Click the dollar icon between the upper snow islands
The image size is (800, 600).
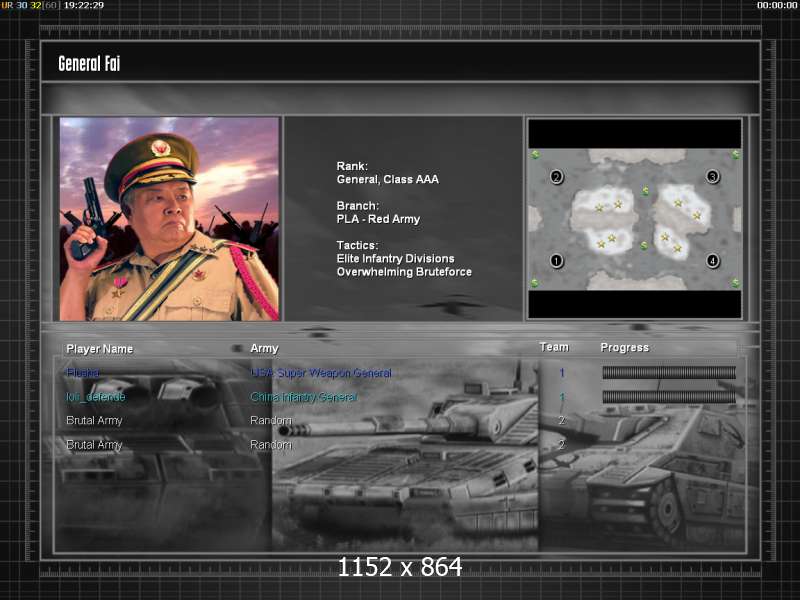tap(645, 191)
